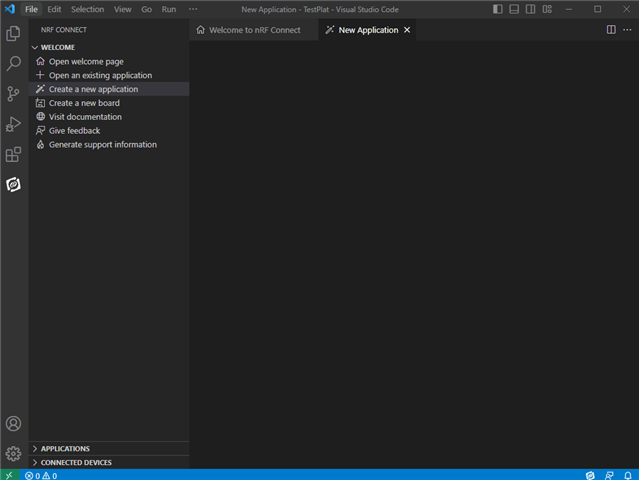Image resolution: width=639 pixels, height=480 pixels.
Task: Open the File menu
Action: tap(31, 9)
